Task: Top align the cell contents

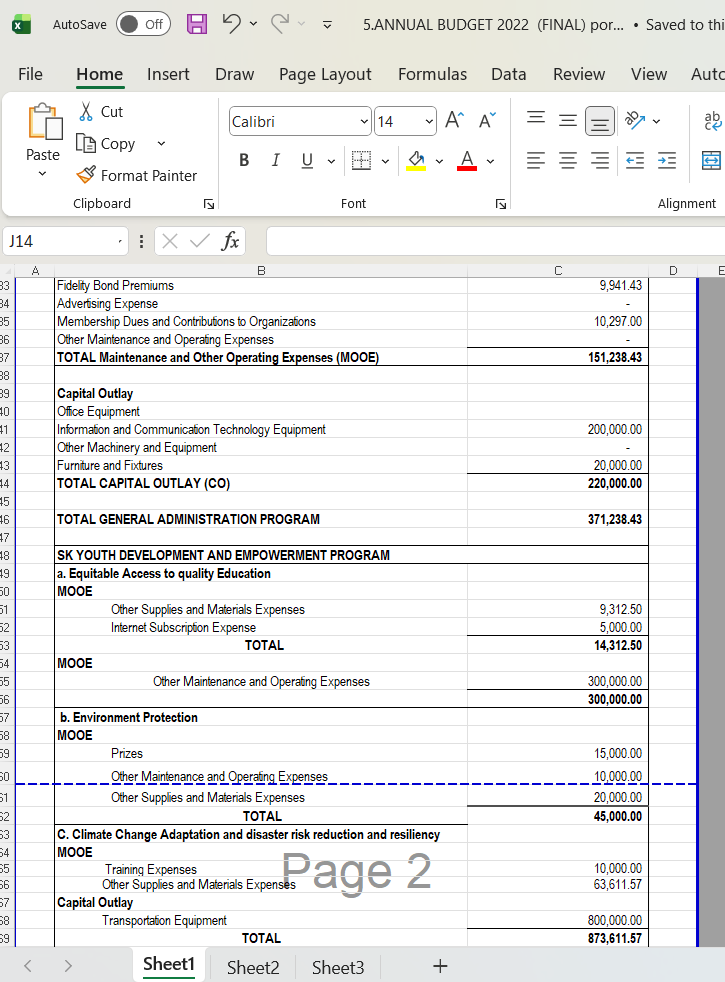Action: tap(535, 120)
